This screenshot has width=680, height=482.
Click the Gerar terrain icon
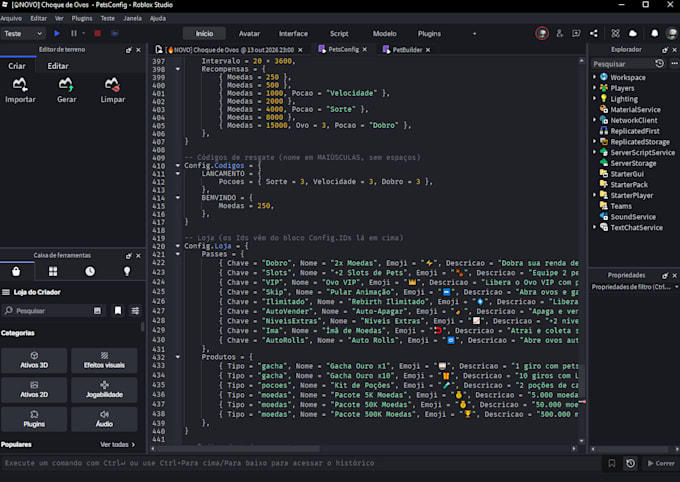click(x=66, y=90)
